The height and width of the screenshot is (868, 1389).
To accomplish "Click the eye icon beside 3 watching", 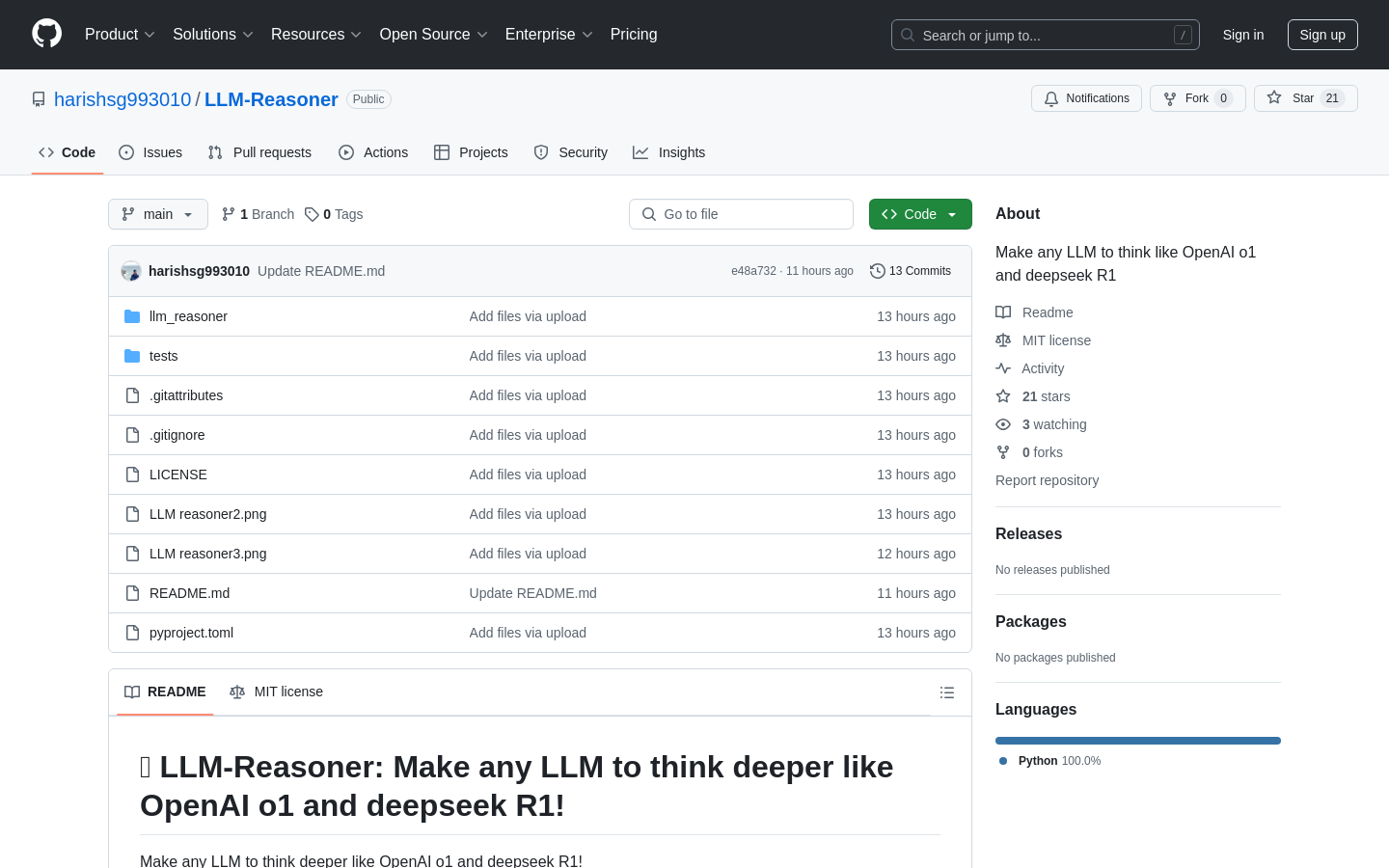I will (1003, 424).
